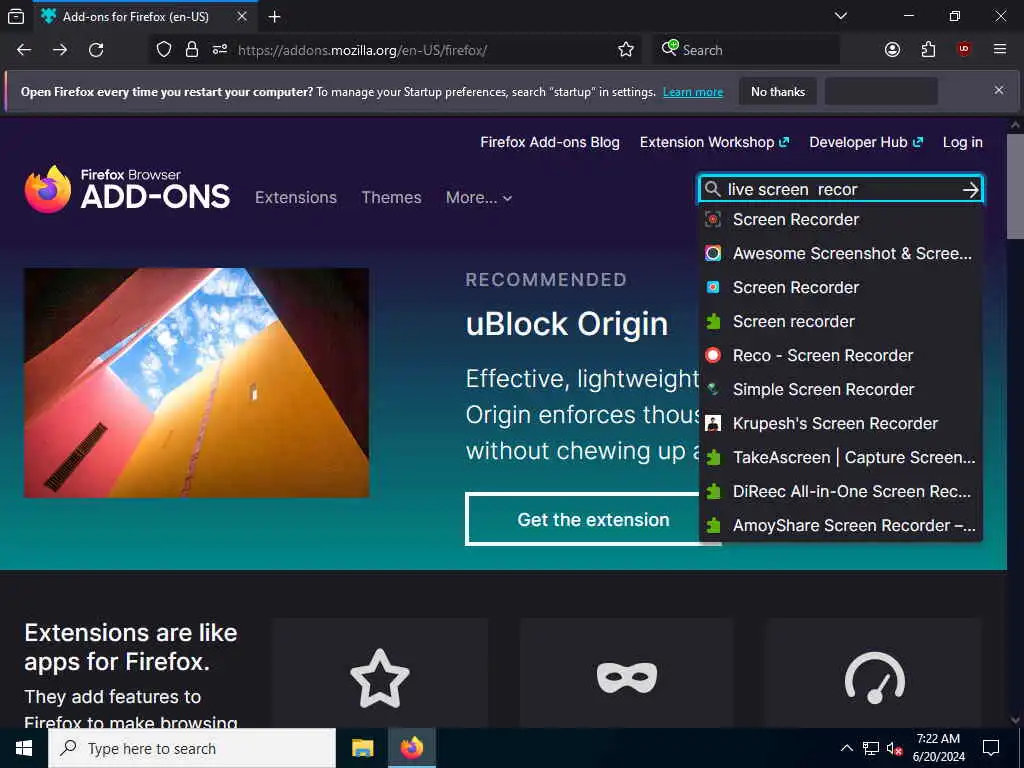Select the first Screen Recorder suggestion
The image size is (1024, 768).
pyautogui.click(x=840, y=219)
